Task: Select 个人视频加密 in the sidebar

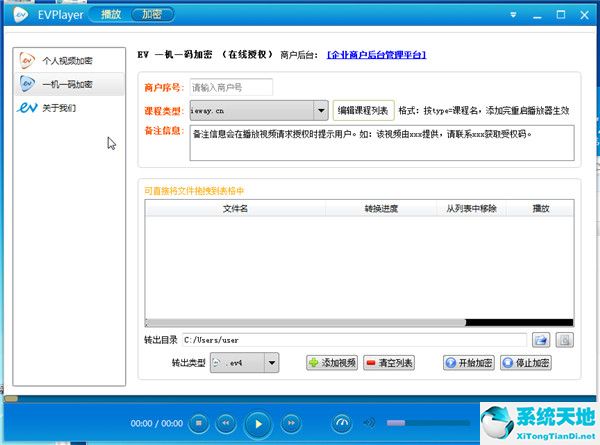Action: (x=69, y=60)
